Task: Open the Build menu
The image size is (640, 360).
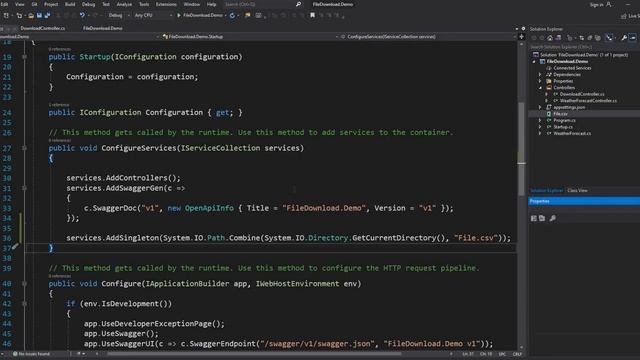Action: point(70,4)
